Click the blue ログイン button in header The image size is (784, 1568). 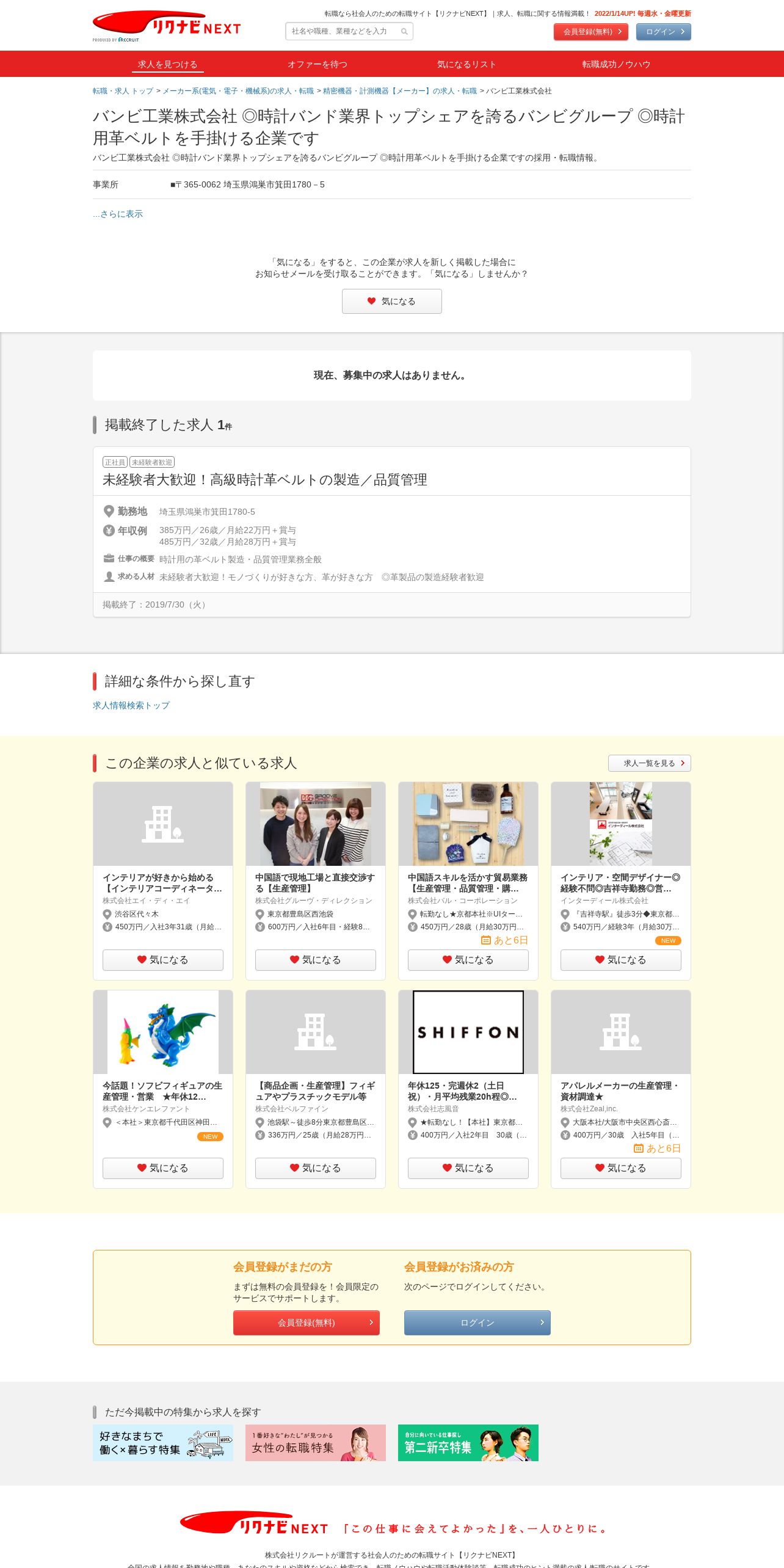(x=663, y=32)
